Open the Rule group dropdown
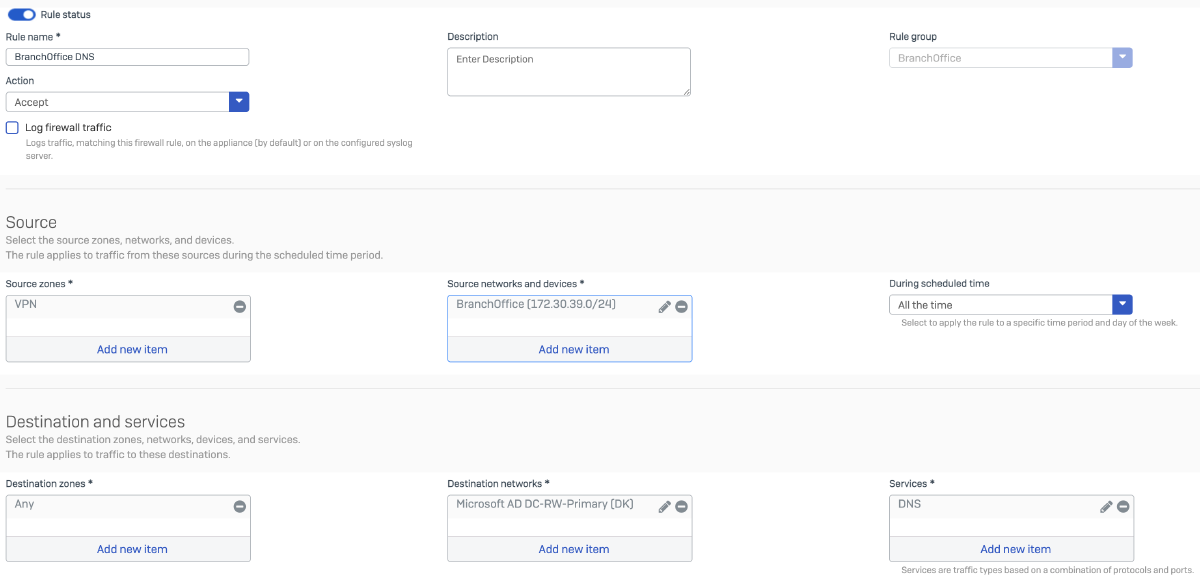 pyautogui.click(x=1122, y=57)
